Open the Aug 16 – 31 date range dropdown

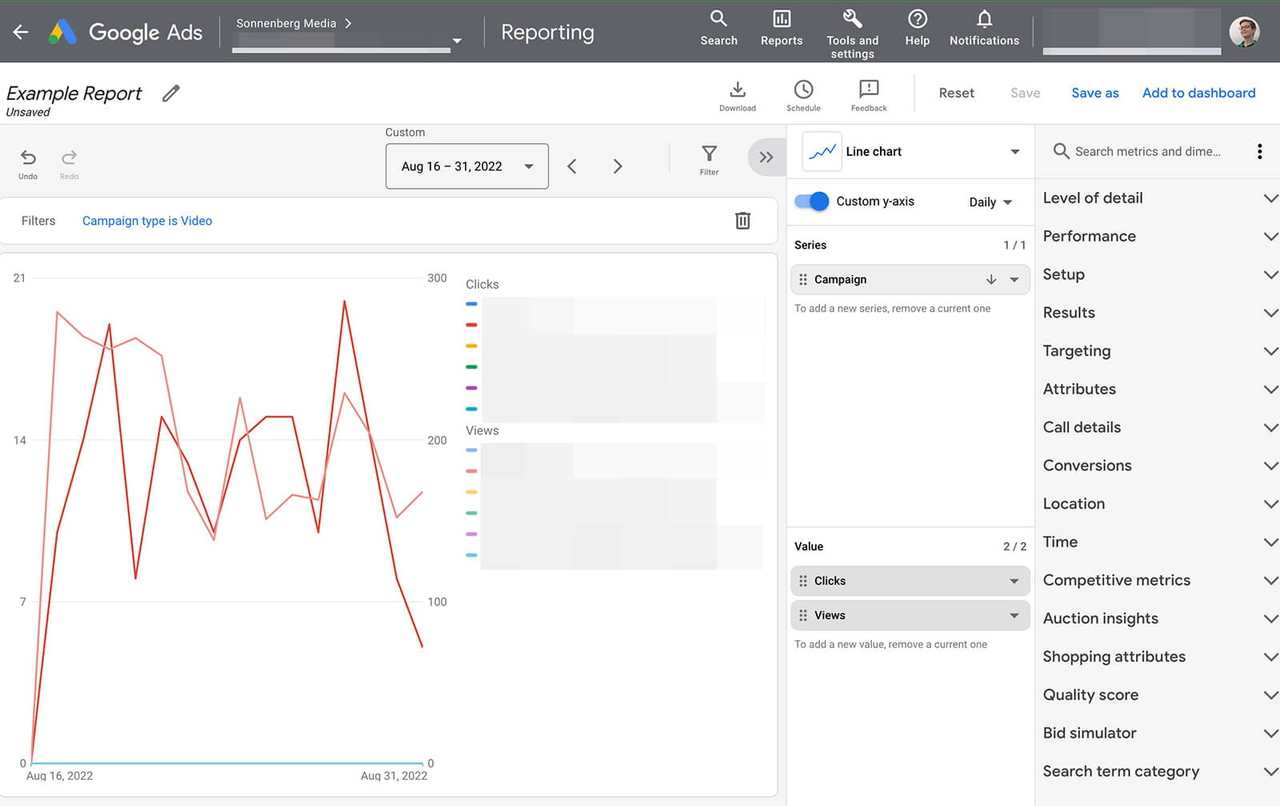pos(466,166)
